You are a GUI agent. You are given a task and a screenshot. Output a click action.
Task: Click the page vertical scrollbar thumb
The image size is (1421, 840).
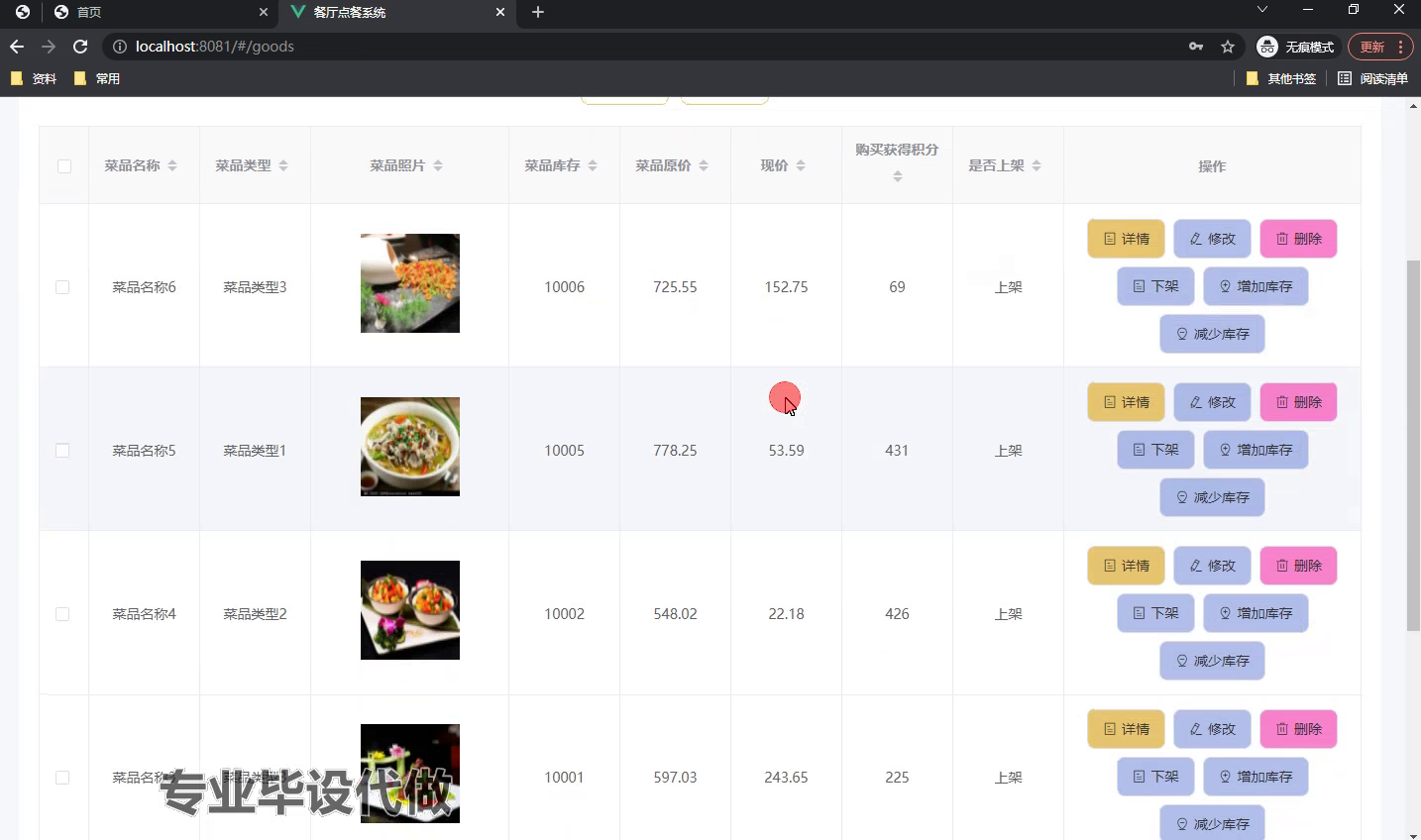point(1413,446)
